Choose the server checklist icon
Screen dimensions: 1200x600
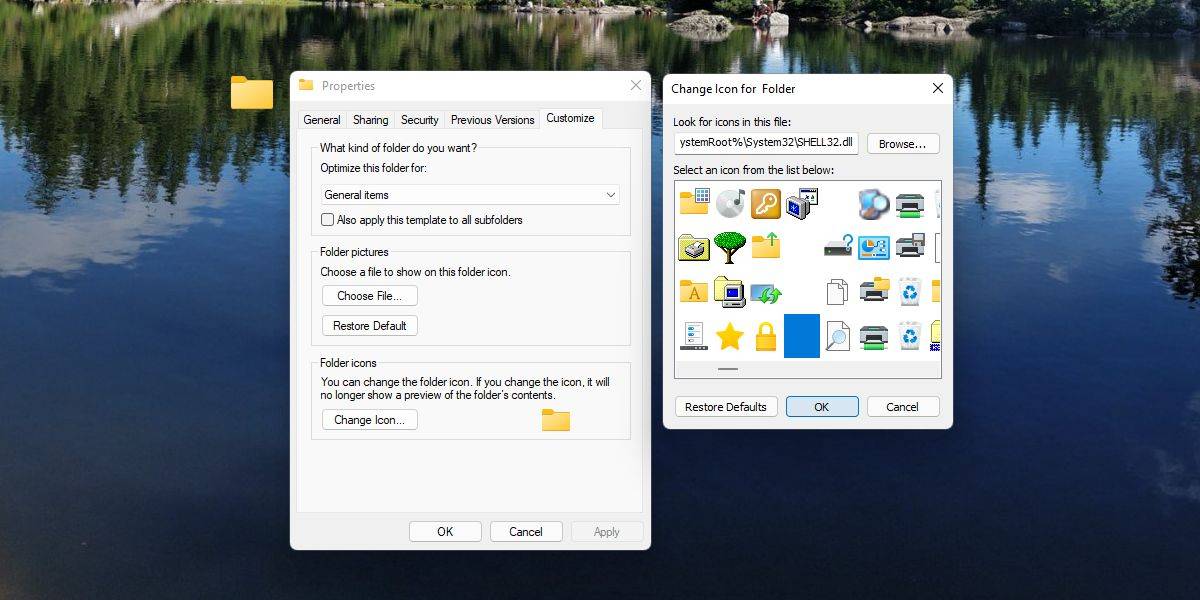[x=694, y=336]
